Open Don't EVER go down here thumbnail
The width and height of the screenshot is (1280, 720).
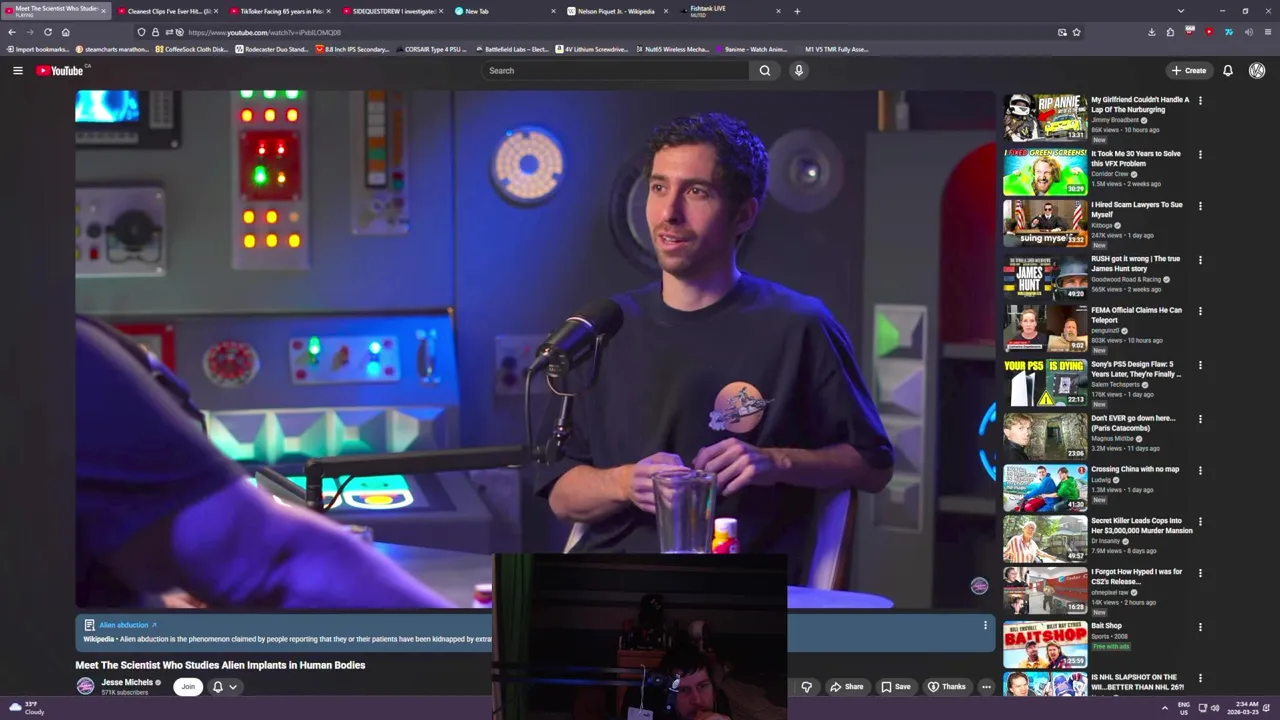pos(1045,436)
